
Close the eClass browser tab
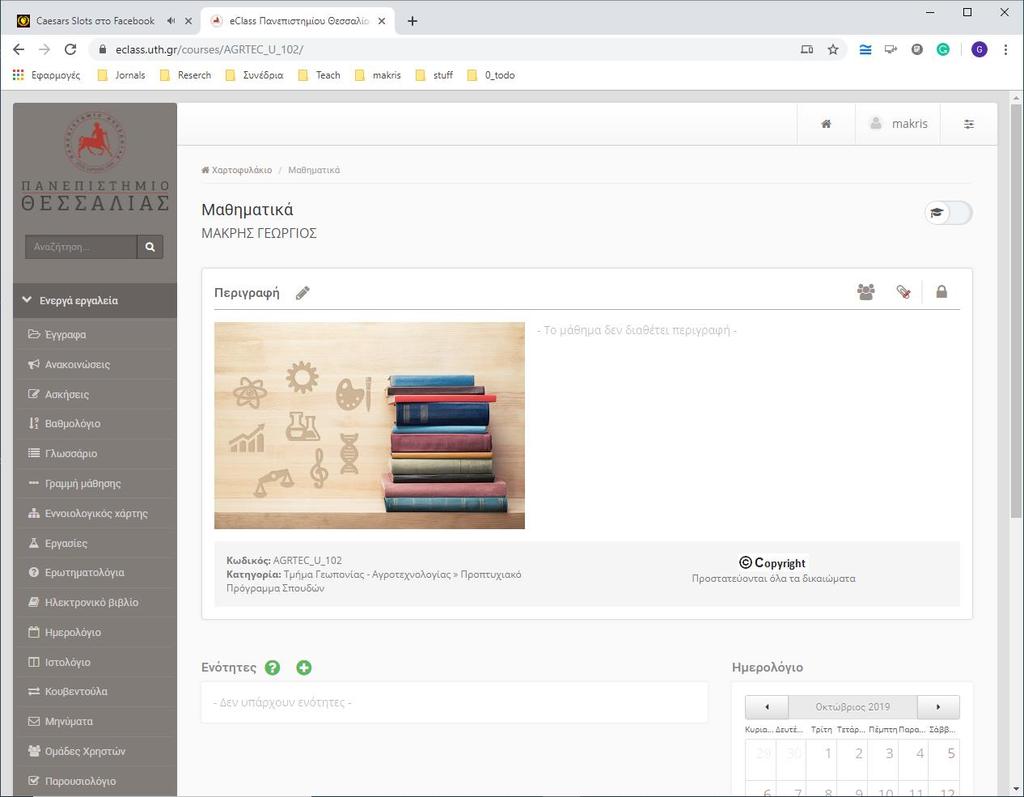(x=382, y=21)
